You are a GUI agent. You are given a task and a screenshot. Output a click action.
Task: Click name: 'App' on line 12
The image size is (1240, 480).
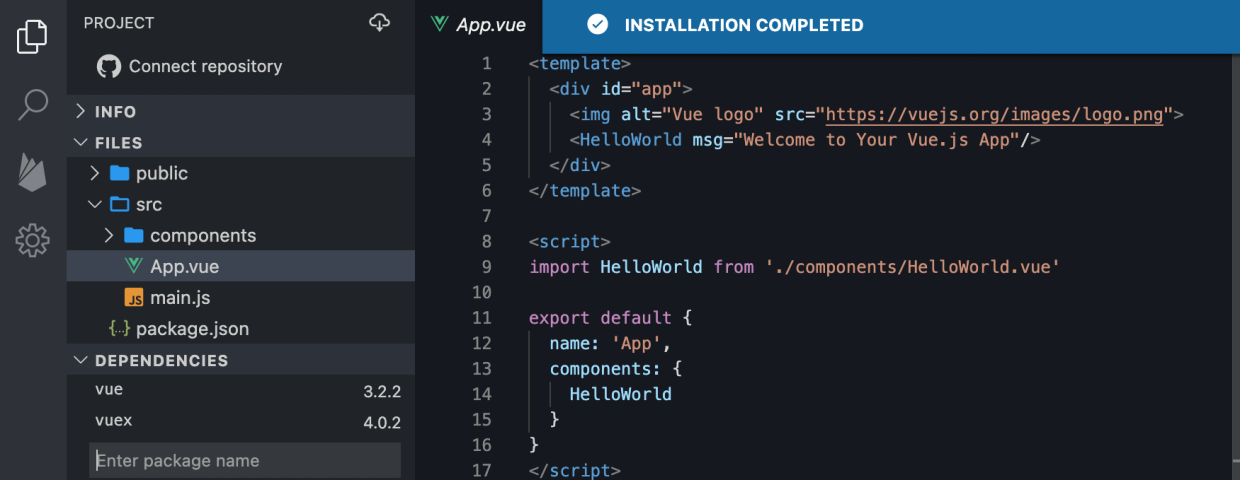click(610, 343)
